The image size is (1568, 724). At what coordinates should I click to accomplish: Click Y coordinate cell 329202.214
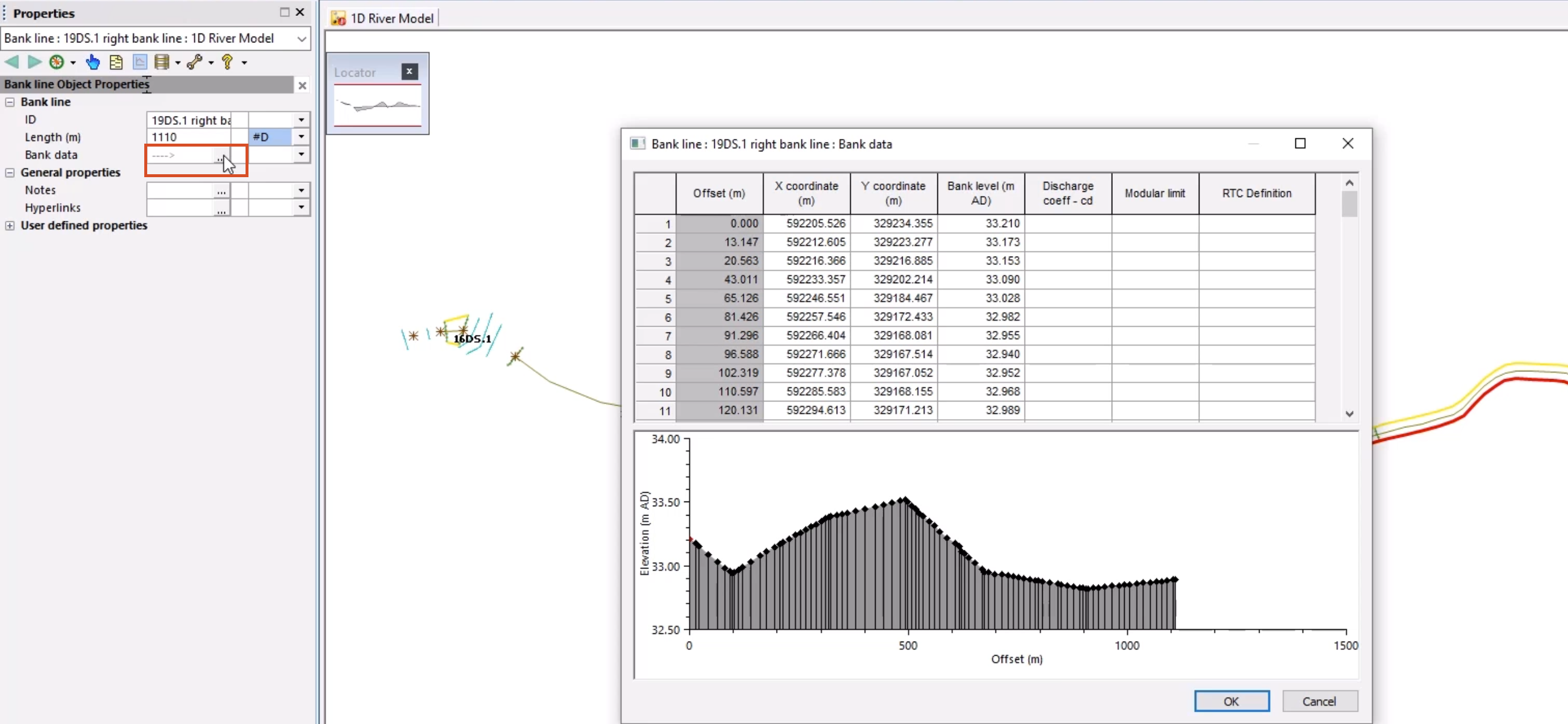pyautogui.click(x=894, y=280)
